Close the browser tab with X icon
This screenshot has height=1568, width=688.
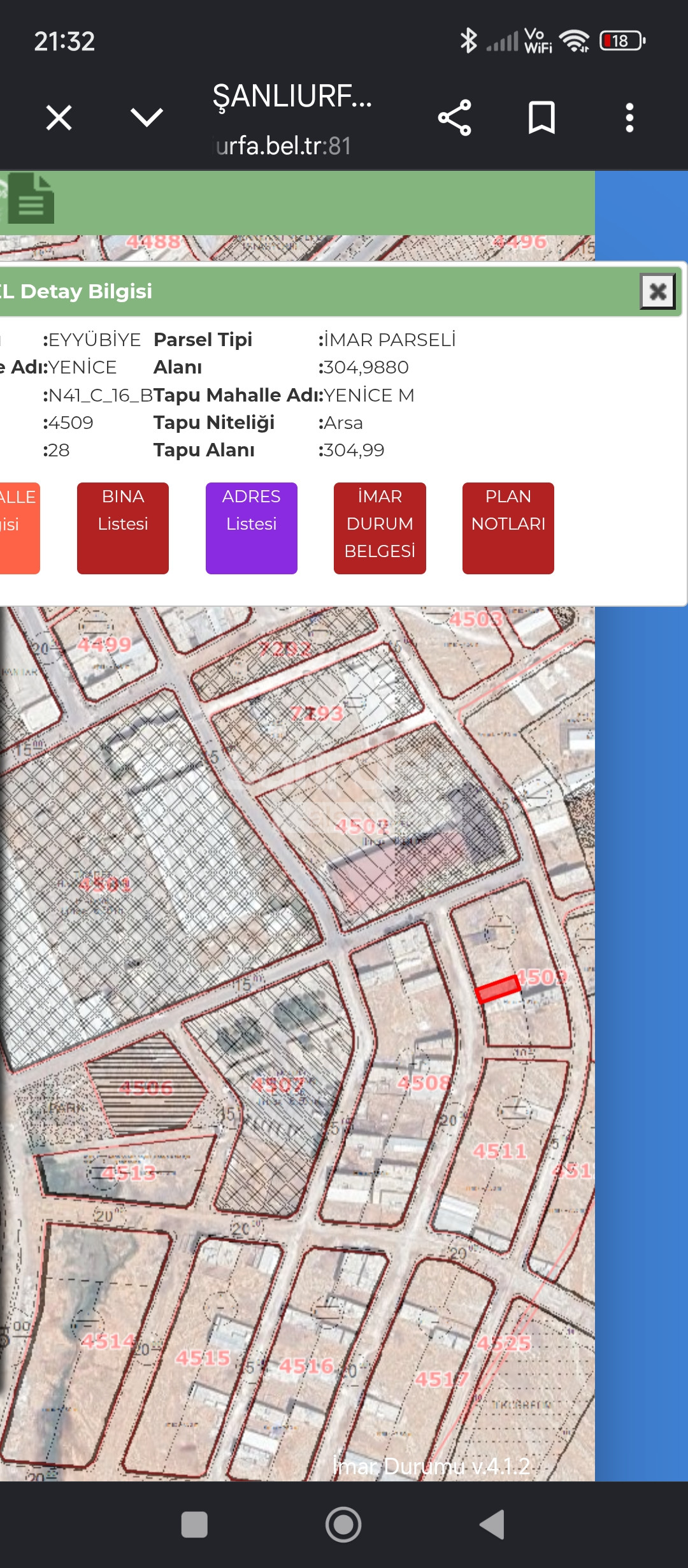[59, 118]
